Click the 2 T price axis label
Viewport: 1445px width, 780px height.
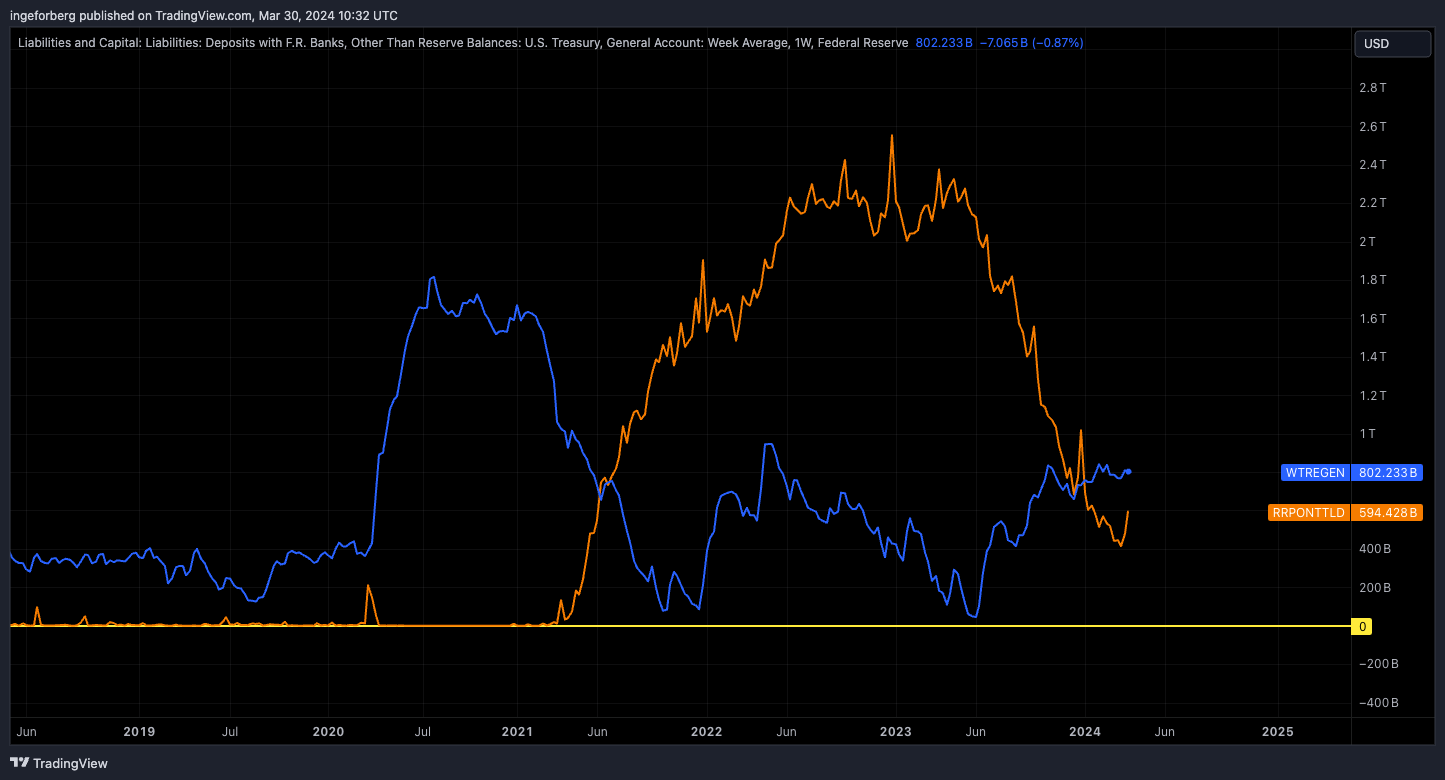tap(1367, 241)
